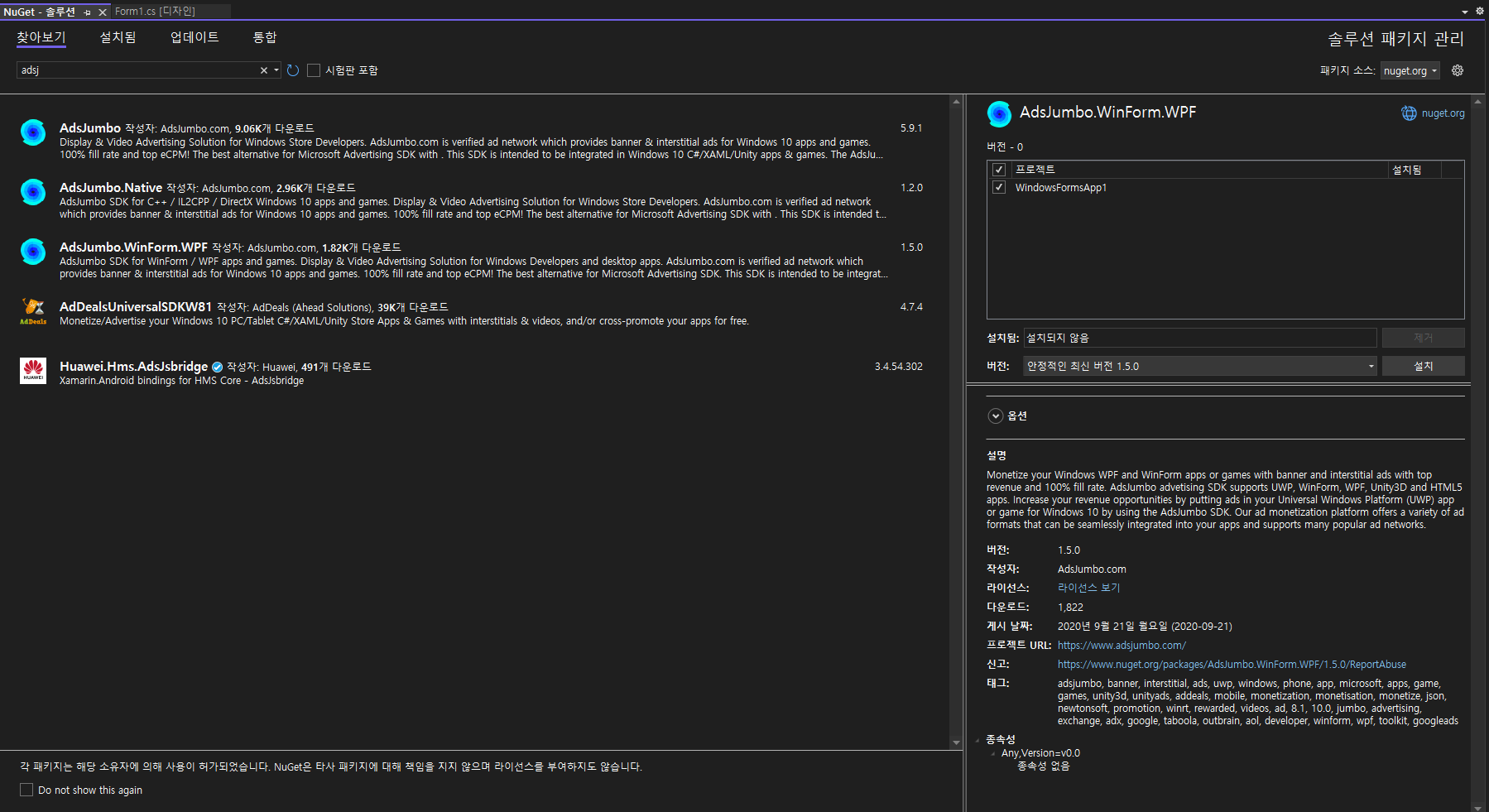Refresh the package search results
This screenshot has height=812, width=1489.
[x=293, y=70]
